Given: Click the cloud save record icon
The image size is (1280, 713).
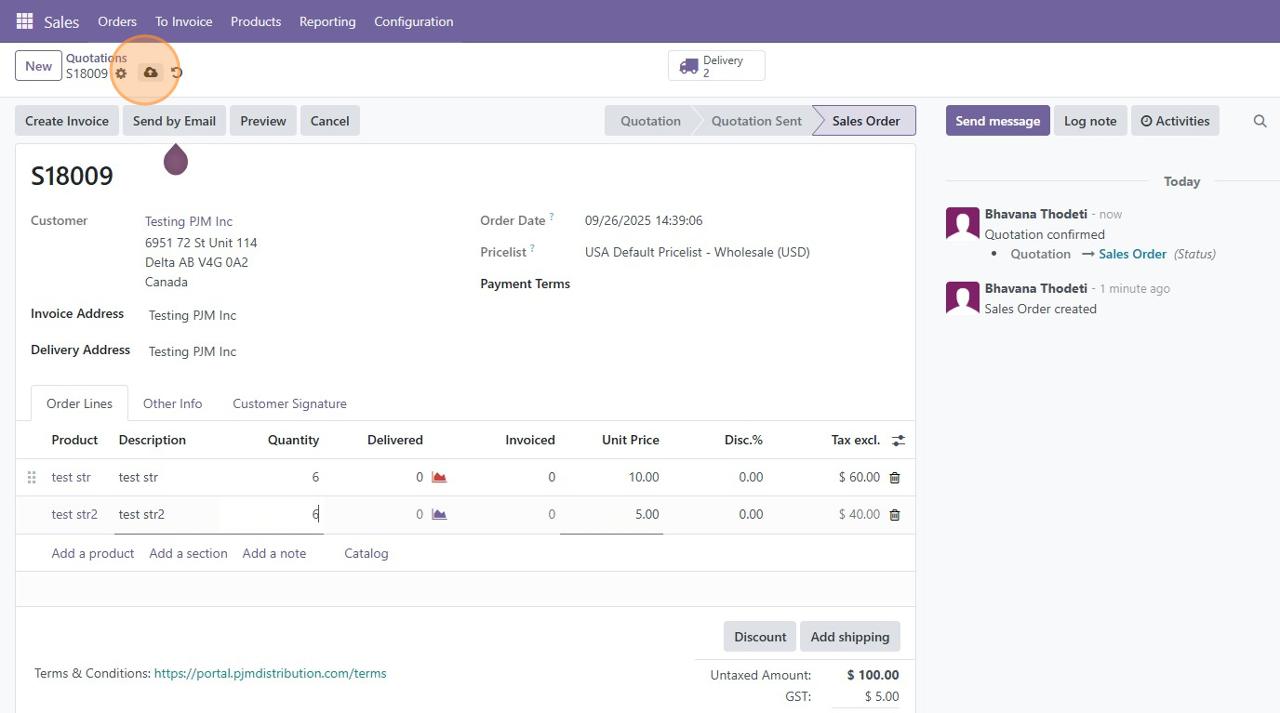Looking at the screenshot, I should tap(150, 73).
